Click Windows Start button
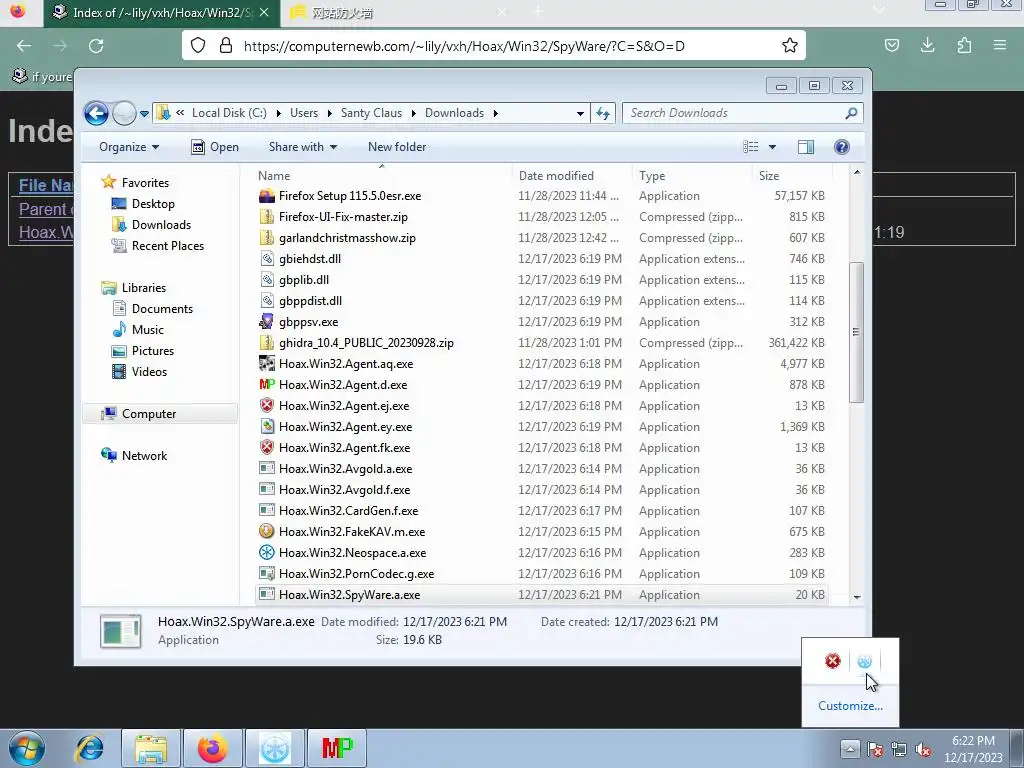Image resolution: width=1024 pixels, height=768 pixels. 27,748
